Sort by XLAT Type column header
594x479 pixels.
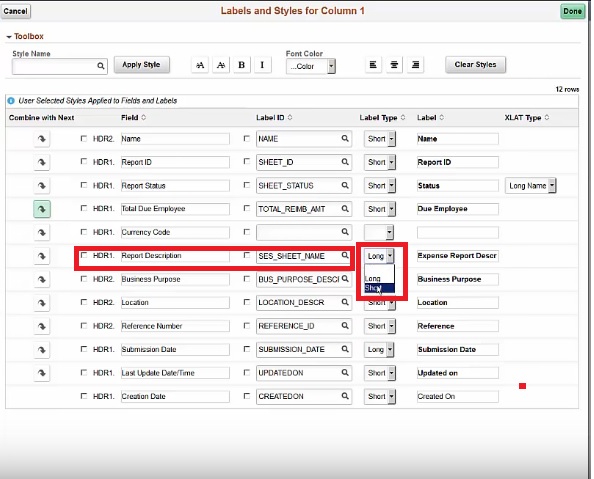click(527, 117)
